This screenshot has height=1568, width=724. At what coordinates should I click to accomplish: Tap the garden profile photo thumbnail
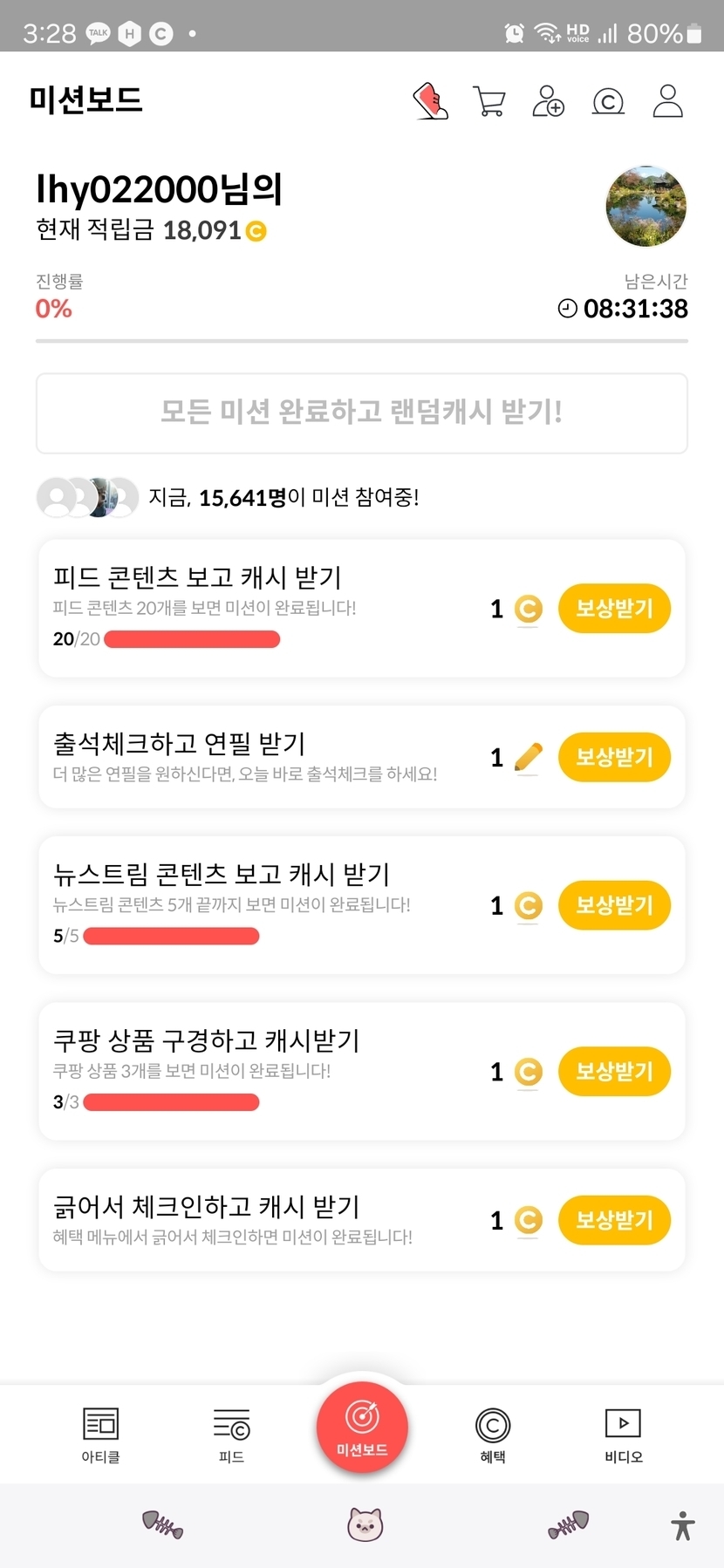click(645, 207)
